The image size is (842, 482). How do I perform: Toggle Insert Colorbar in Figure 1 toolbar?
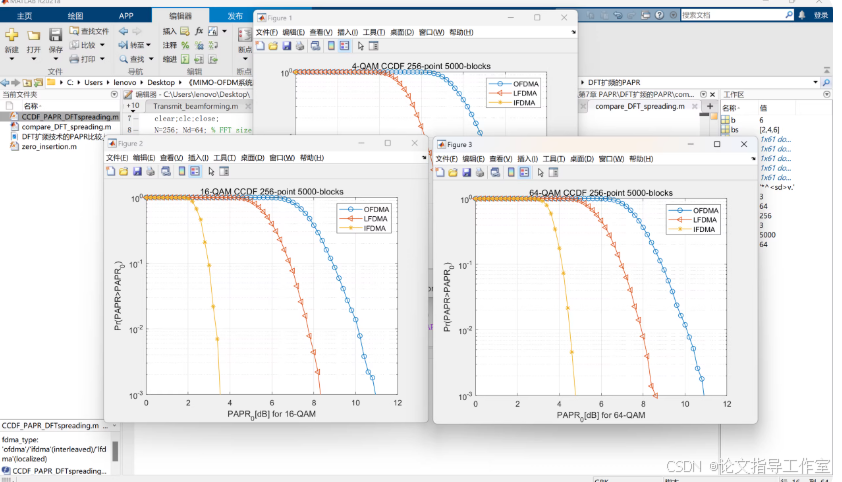[x=331, y=46]
